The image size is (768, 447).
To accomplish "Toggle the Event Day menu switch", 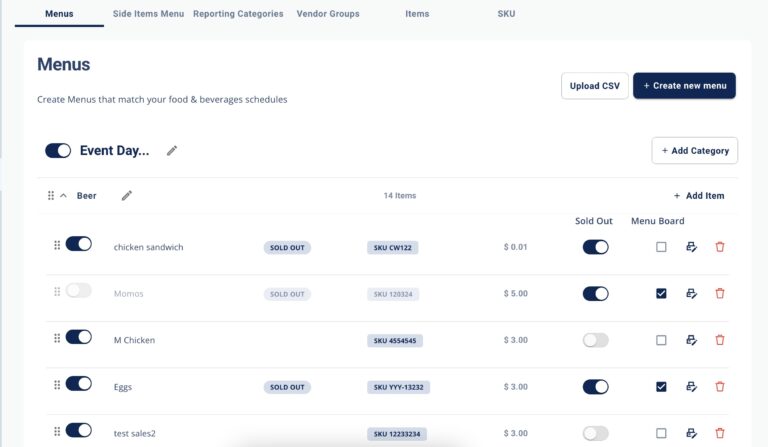I will click(x=58, y=151).
